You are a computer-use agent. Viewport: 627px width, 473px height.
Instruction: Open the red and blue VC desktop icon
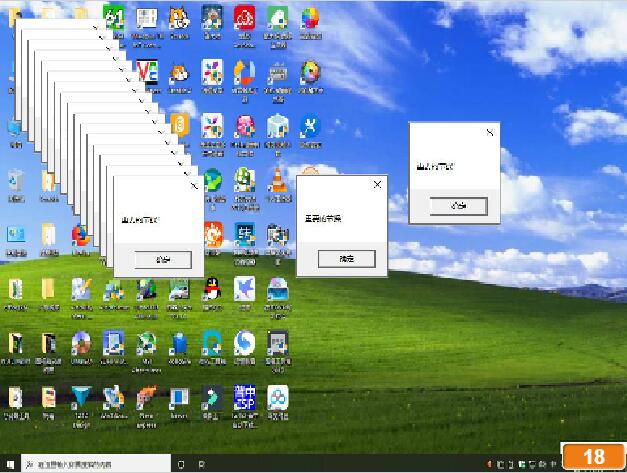tap(147, 72)
